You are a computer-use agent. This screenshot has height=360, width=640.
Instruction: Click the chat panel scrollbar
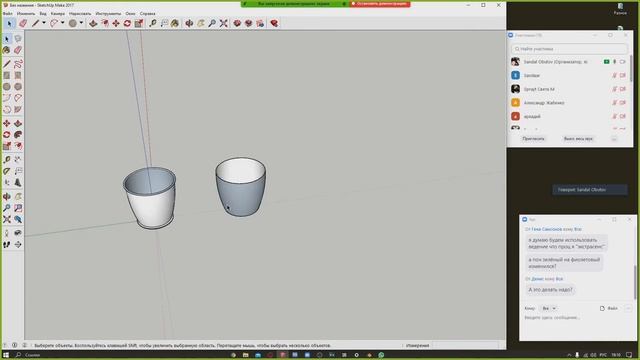point(635,282)
